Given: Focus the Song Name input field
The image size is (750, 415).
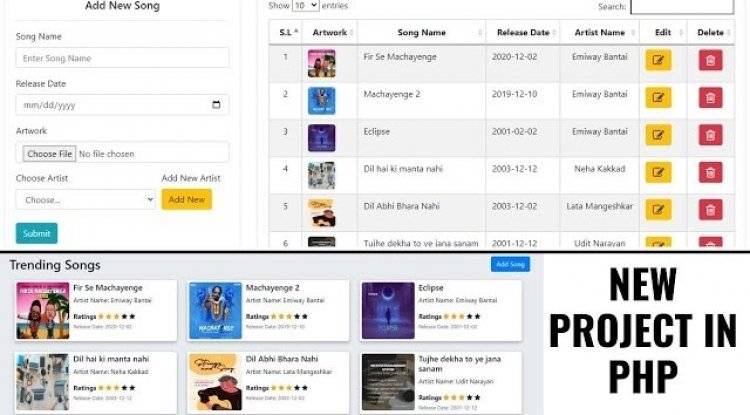Looking at the screenshot, I should pyautogui.click(x=122, y=58).
